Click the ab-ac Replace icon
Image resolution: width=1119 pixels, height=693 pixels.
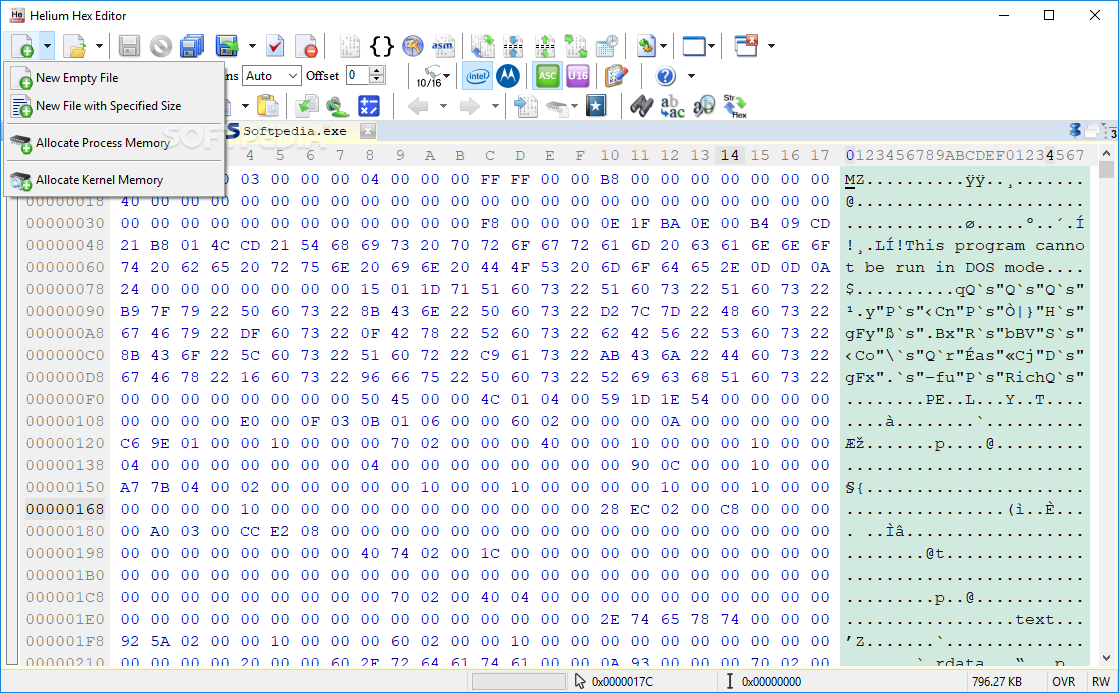click(x=672, y=106)
